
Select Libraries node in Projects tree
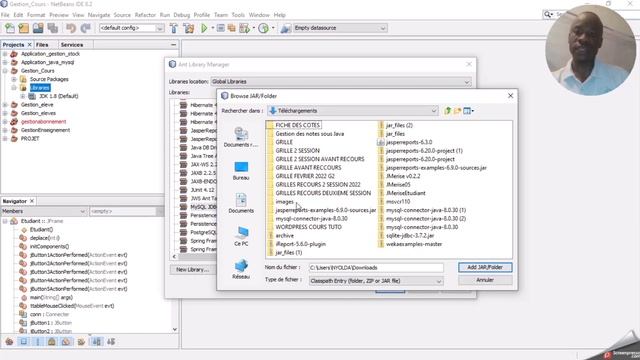click(40, 88)
